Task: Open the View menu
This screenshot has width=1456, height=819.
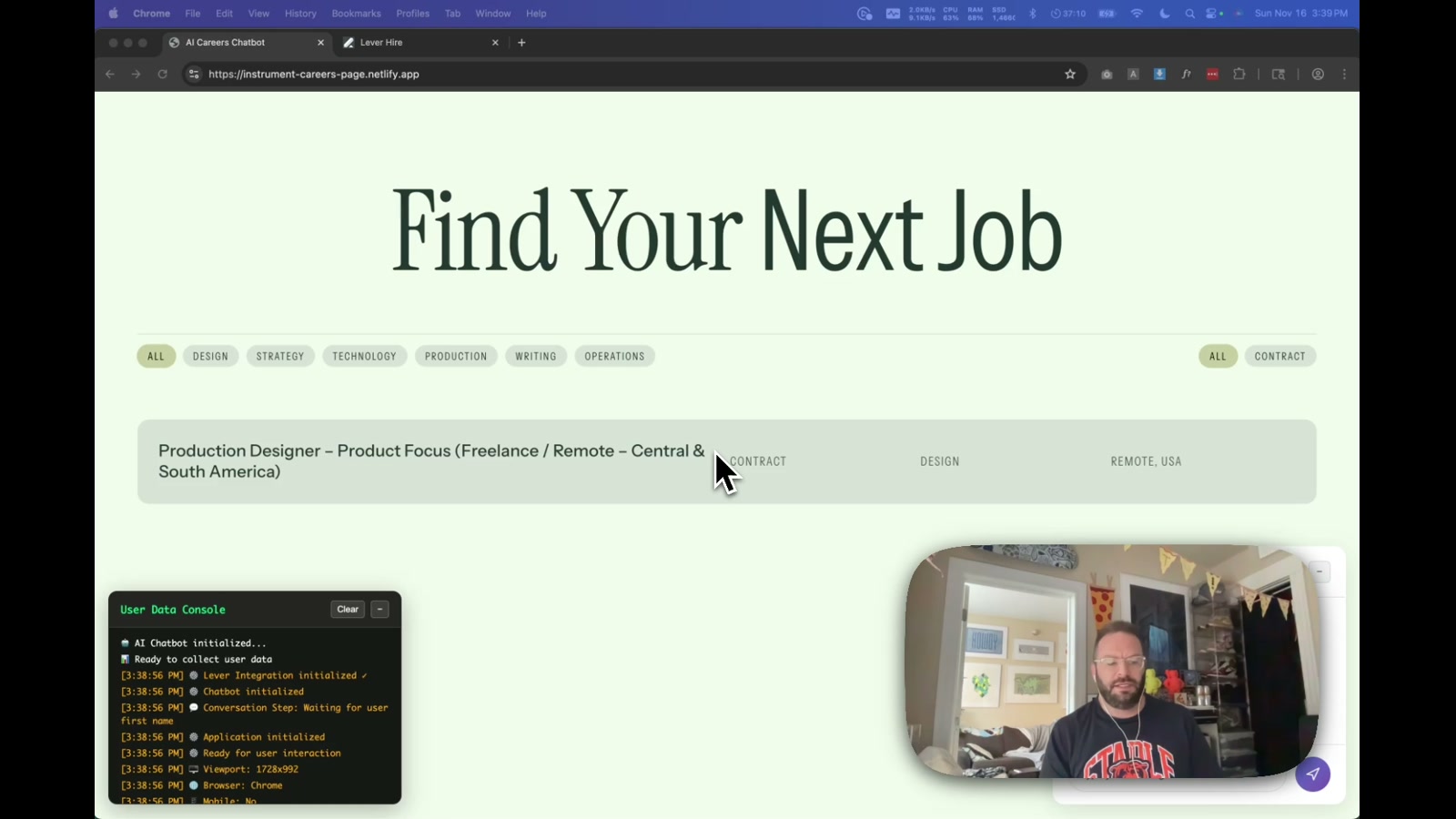Action: point(258,14)
